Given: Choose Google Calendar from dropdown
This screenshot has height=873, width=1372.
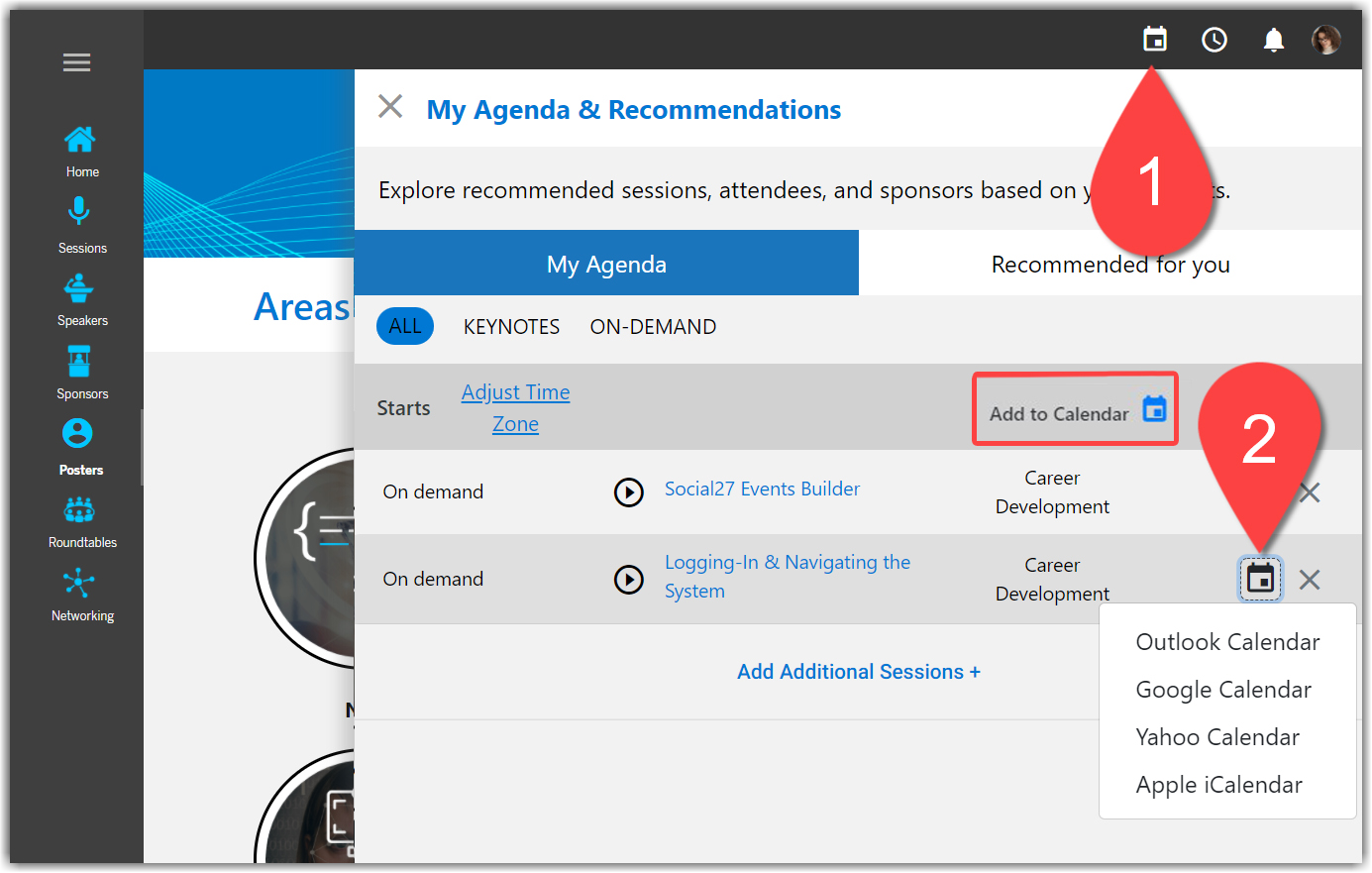Looking at the screenshot, I should pos(1223,690).
